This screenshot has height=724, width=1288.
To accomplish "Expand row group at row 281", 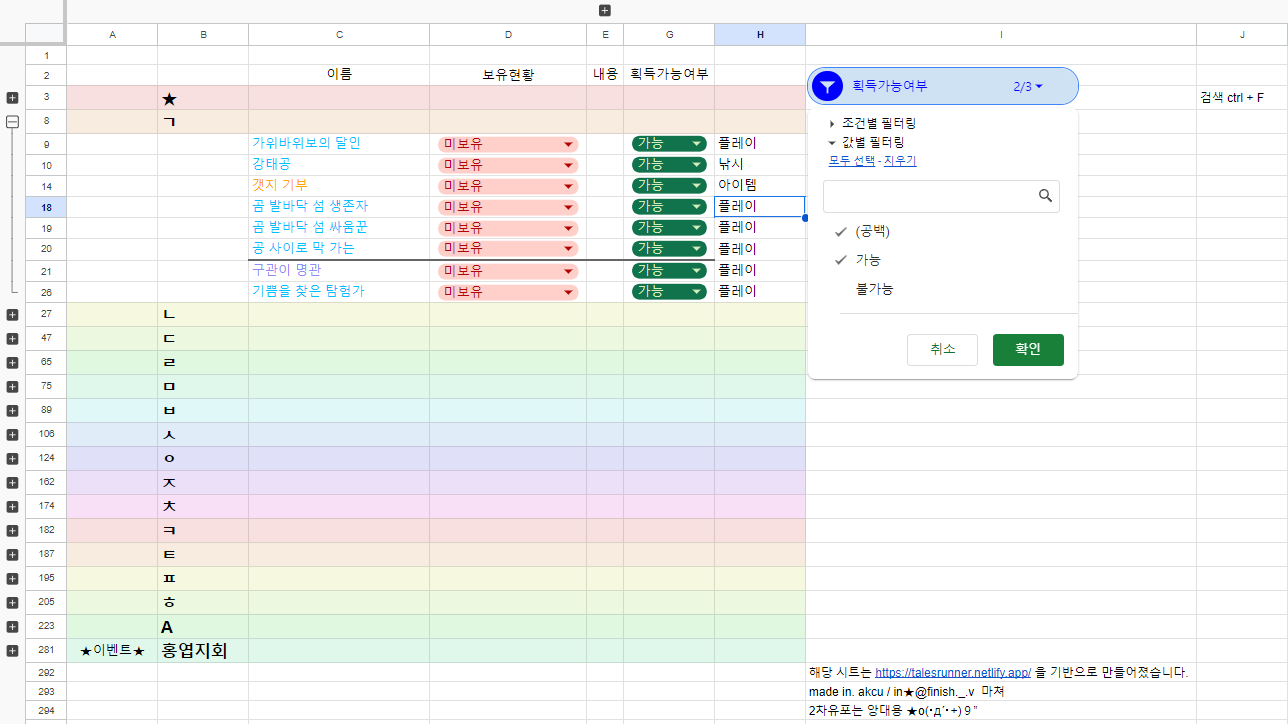I will coord(13,651).
